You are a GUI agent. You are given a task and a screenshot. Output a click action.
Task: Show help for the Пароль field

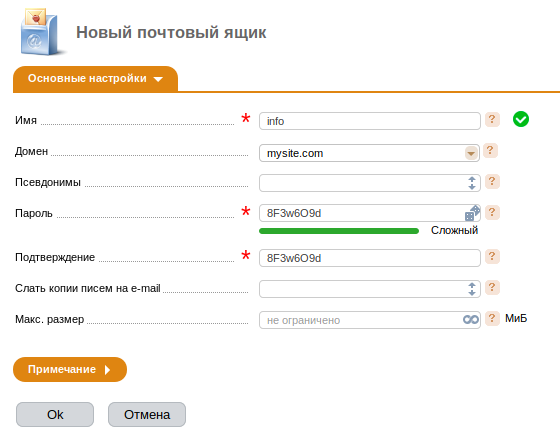pos(492,212)
